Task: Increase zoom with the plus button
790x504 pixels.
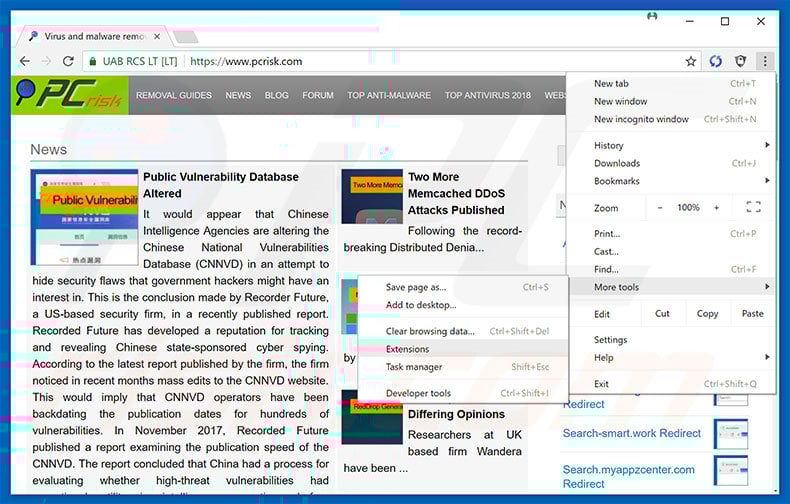Action: point(716,208)
